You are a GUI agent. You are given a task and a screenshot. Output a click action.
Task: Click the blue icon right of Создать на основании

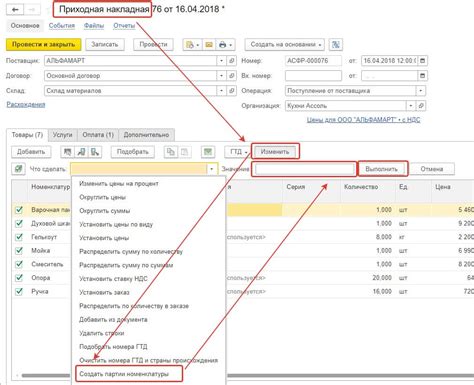336,44
